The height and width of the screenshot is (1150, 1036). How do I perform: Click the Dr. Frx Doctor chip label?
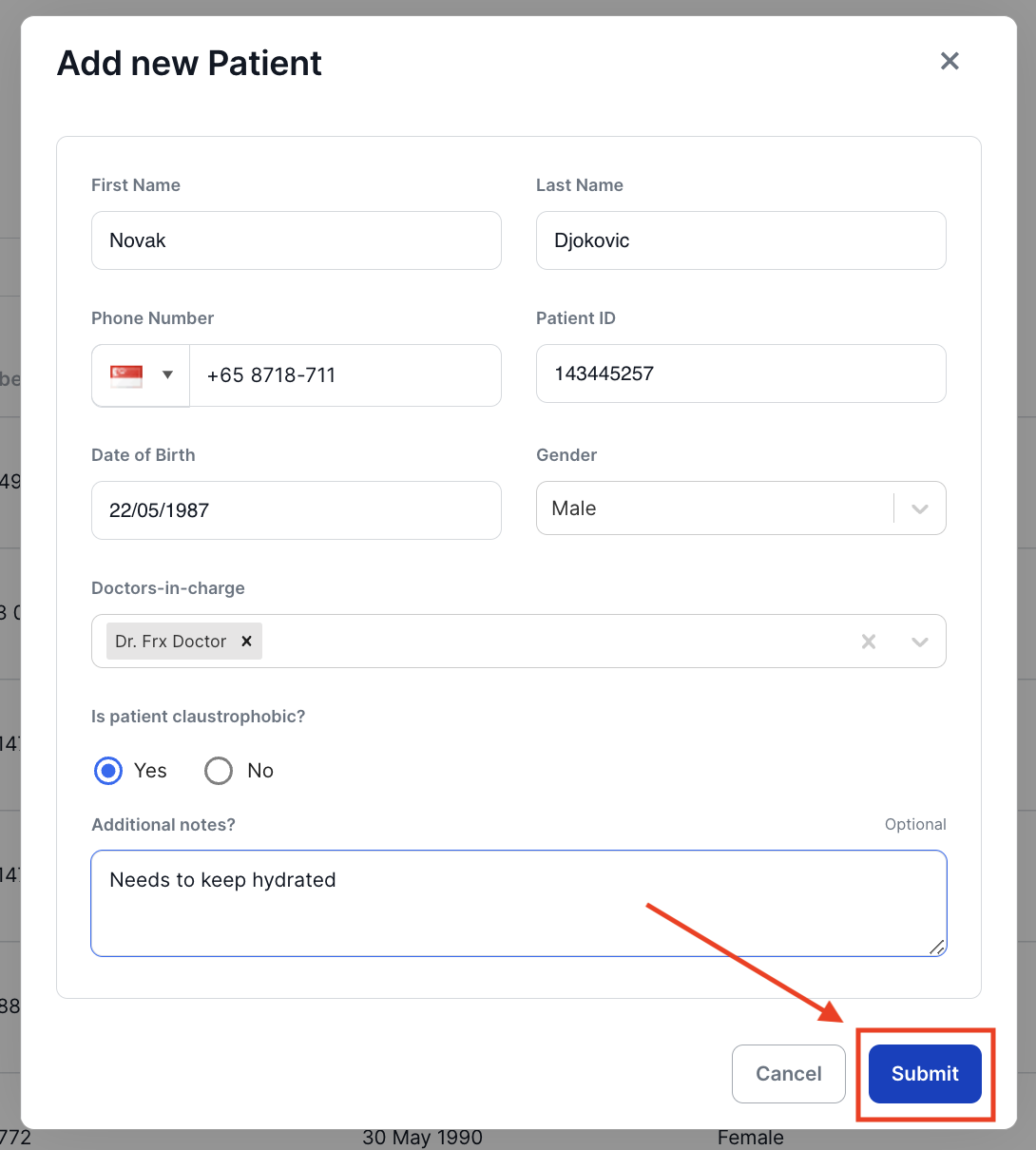pyautogui.click(x=171, y=642)
